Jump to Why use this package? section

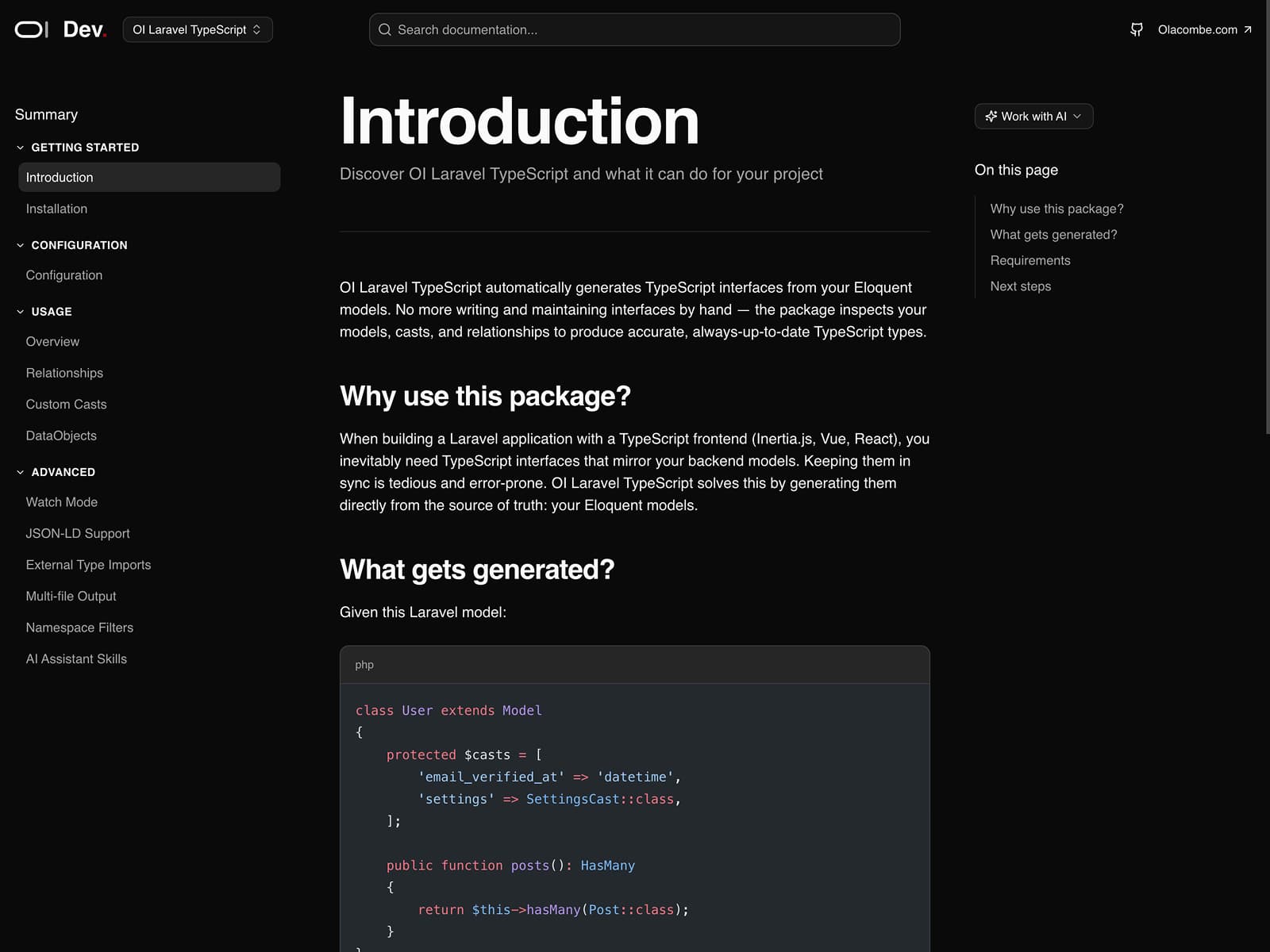(x=1056, y=209)
